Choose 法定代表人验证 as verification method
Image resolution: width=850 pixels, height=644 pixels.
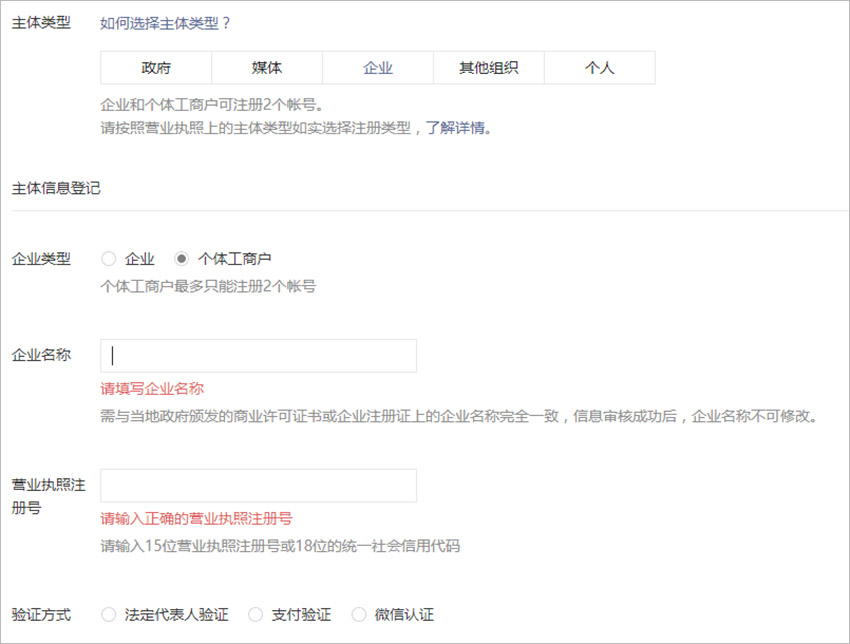(109, 615)
